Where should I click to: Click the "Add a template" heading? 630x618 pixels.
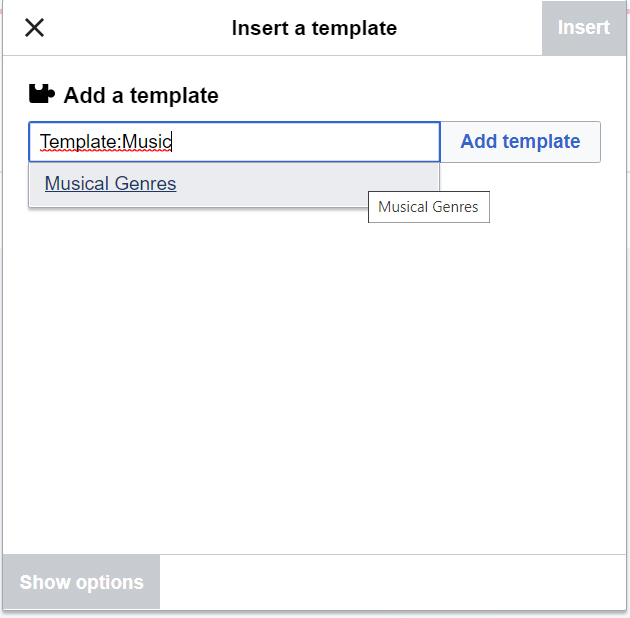[x=140, y=96]
